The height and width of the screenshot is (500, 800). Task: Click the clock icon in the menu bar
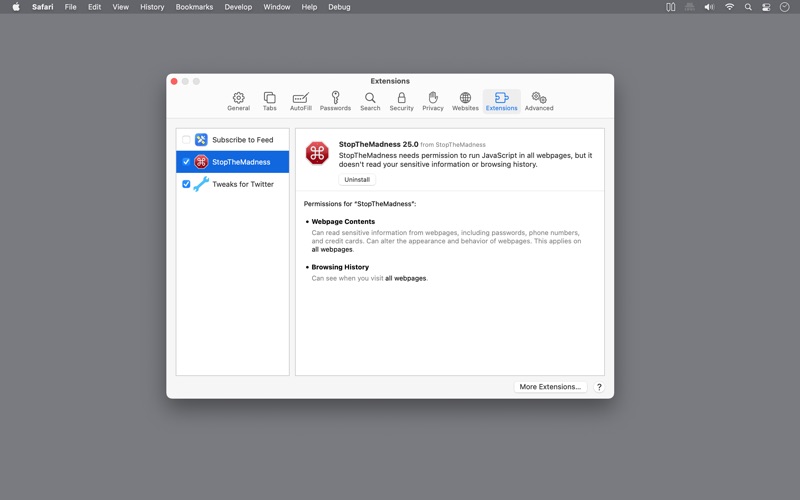click(x=785, y=7)
